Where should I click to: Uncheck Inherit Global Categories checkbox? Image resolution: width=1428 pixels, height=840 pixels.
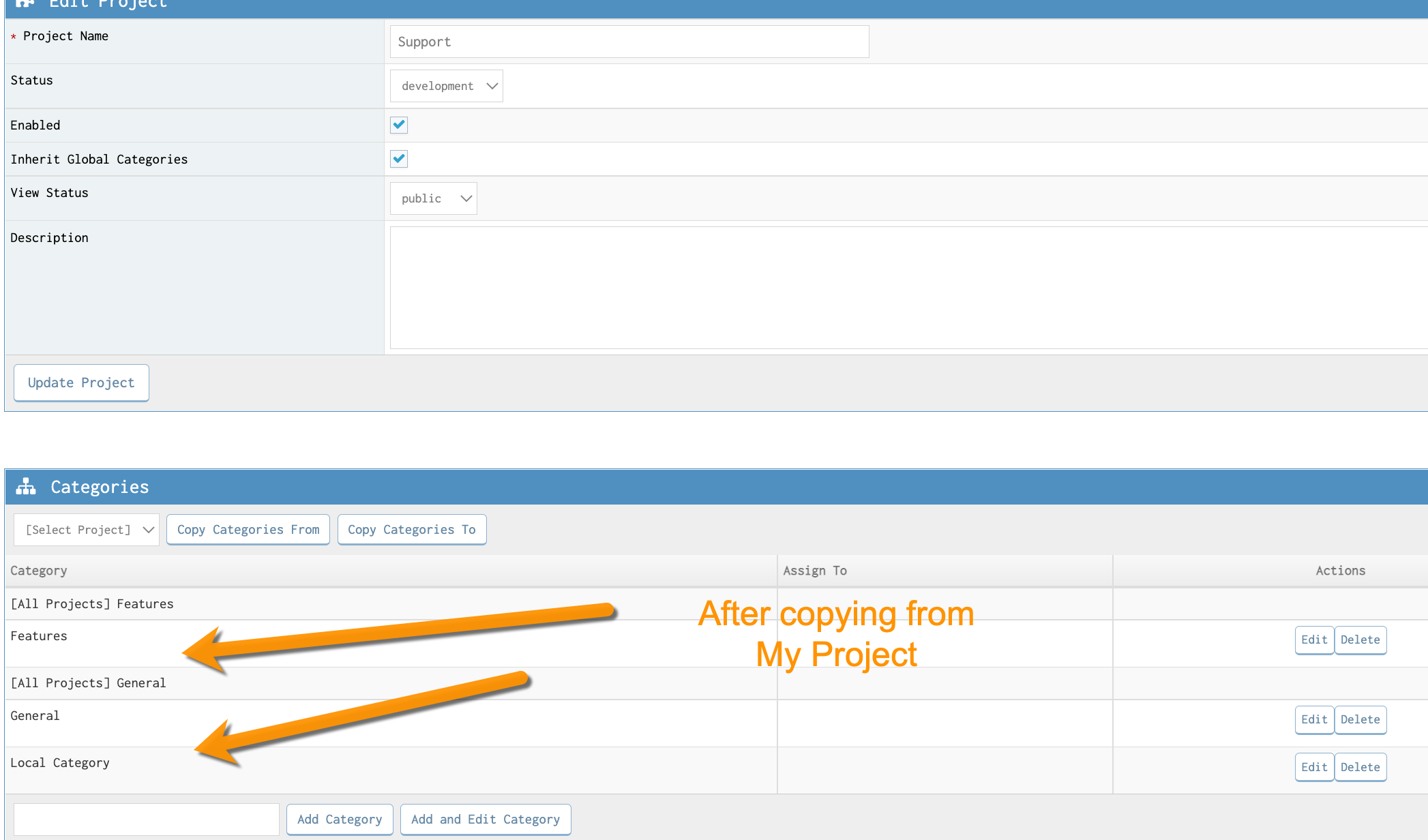tap(399, 159)
